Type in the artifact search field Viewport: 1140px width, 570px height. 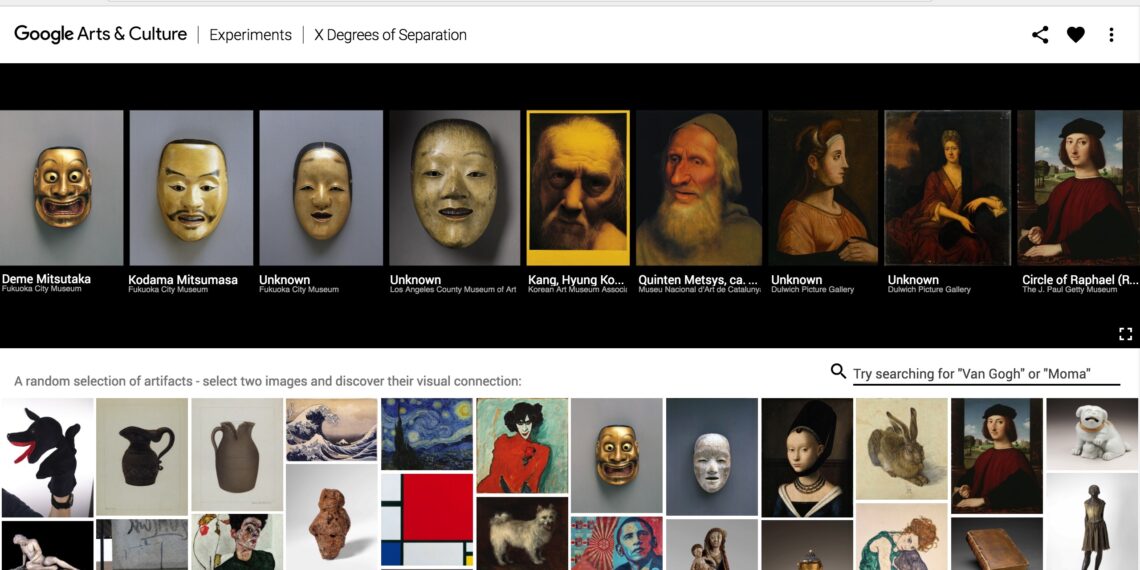(985, 374)
